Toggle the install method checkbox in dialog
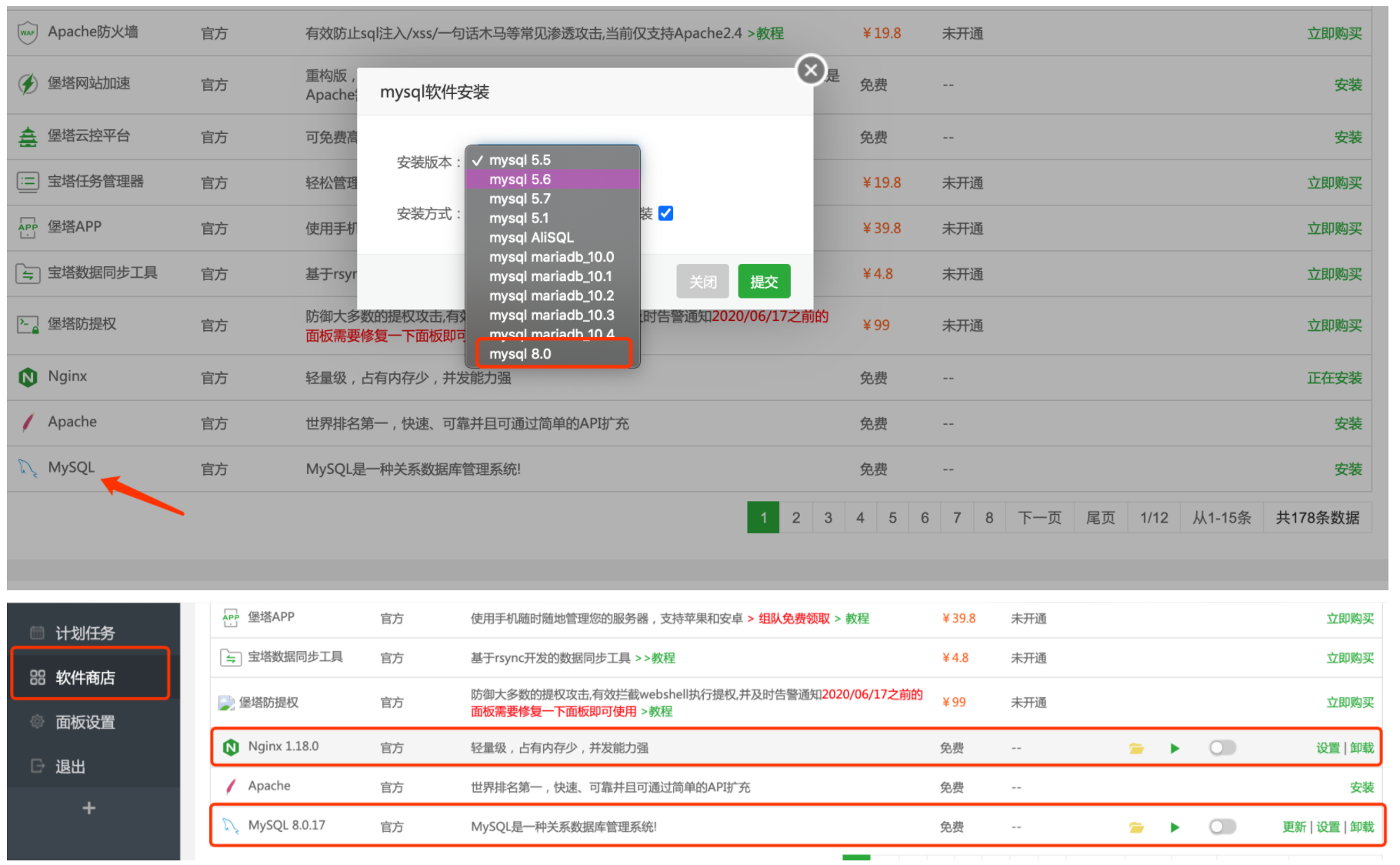Screen dimensions: 1400x865 (666, 213)
